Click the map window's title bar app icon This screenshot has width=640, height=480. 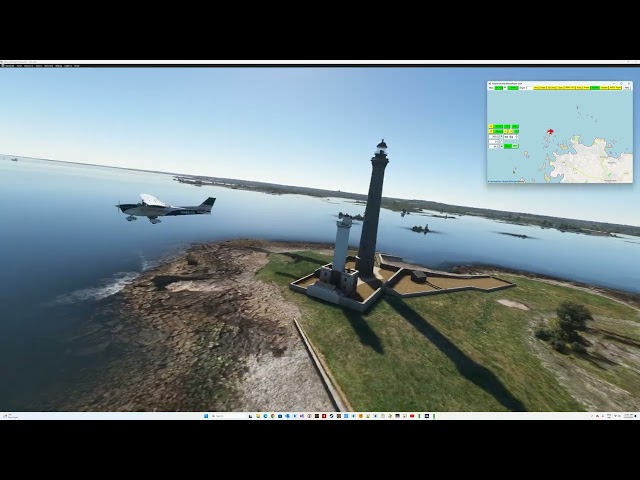(x=490, y=84)
